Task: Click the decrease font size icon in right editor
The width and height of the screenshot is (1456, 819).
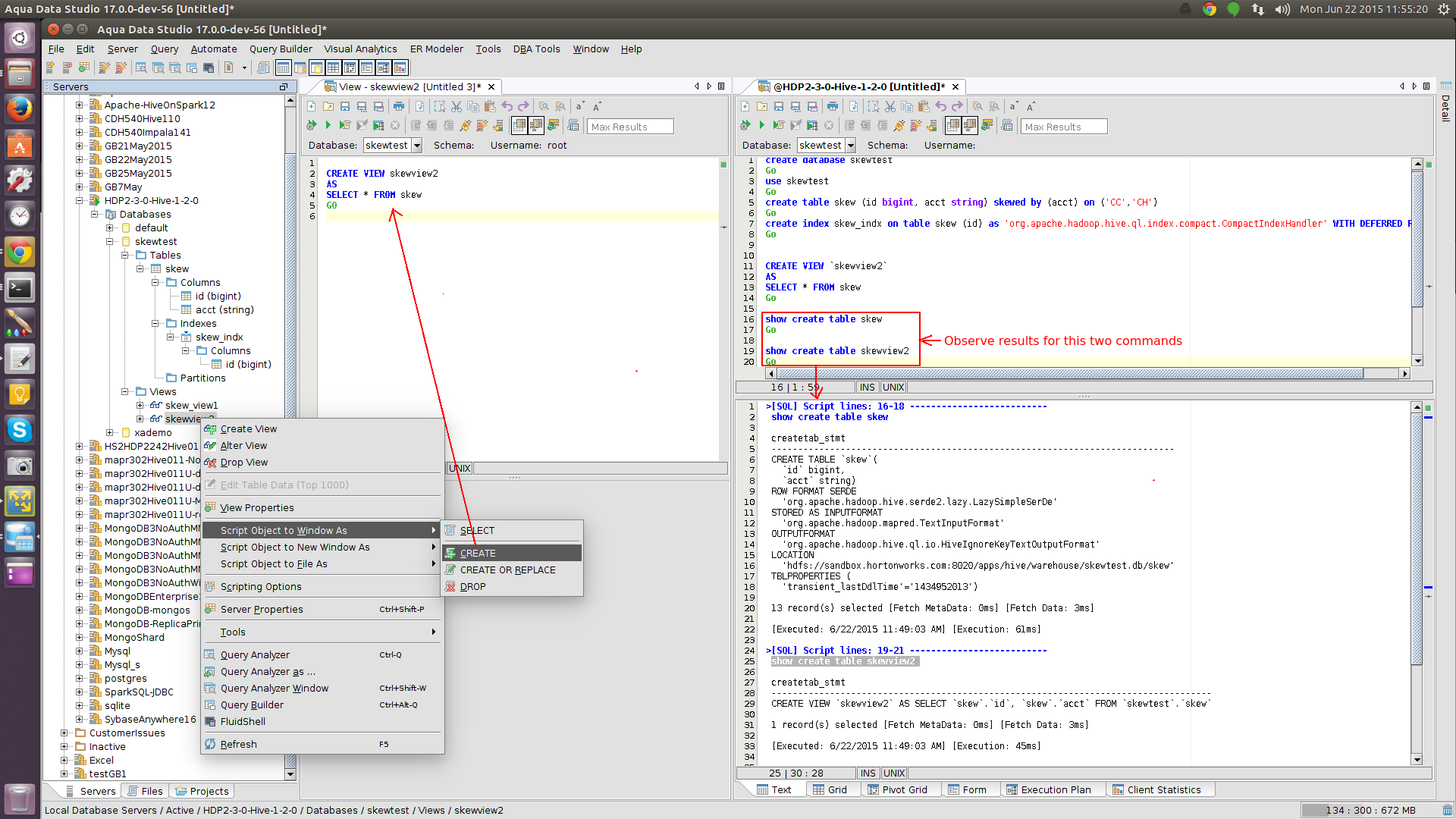Action: [x=1013, y=107]
